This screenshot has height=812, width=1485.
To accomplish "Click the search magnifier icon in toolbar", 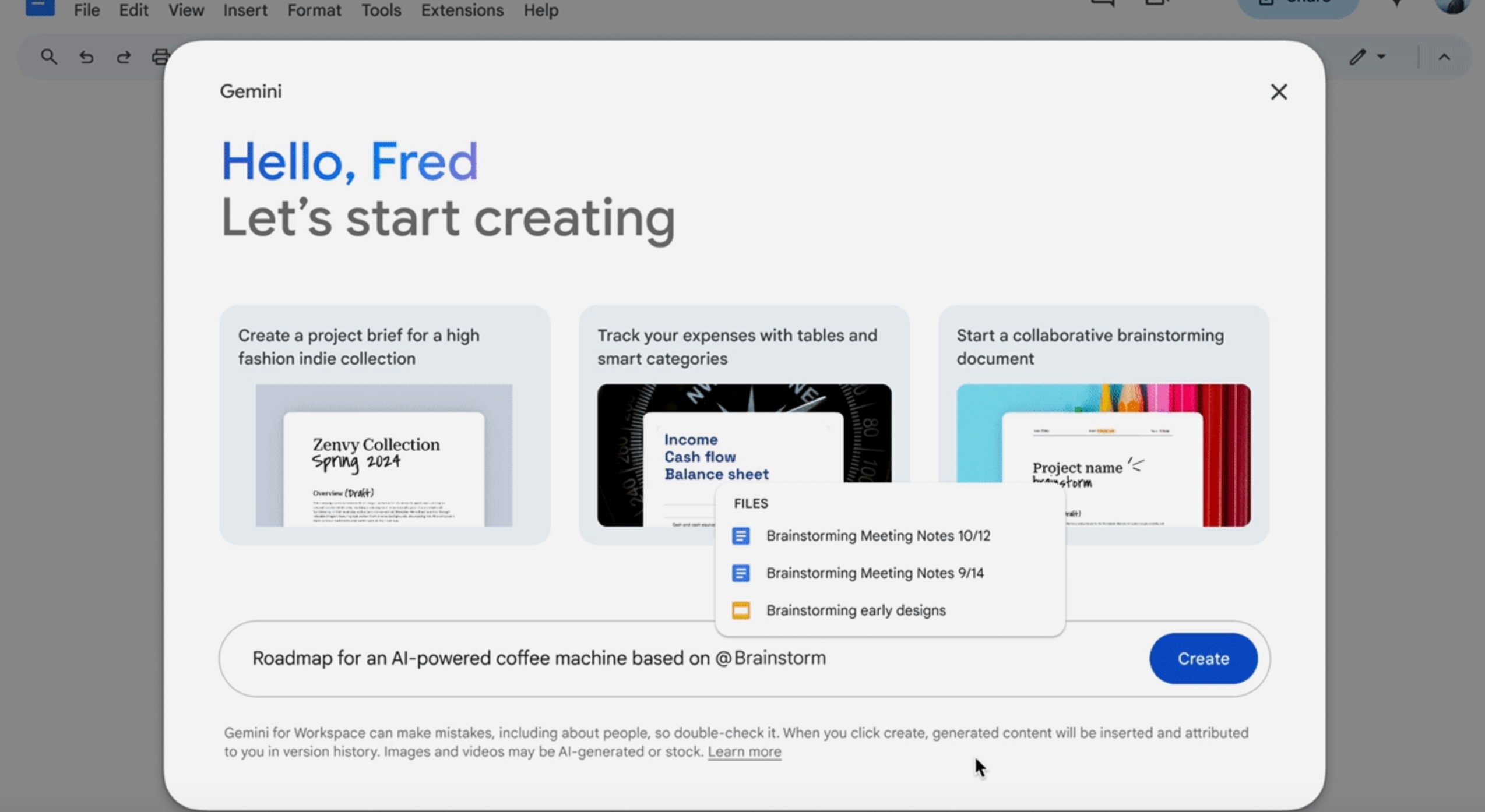I will click(49, 57).
